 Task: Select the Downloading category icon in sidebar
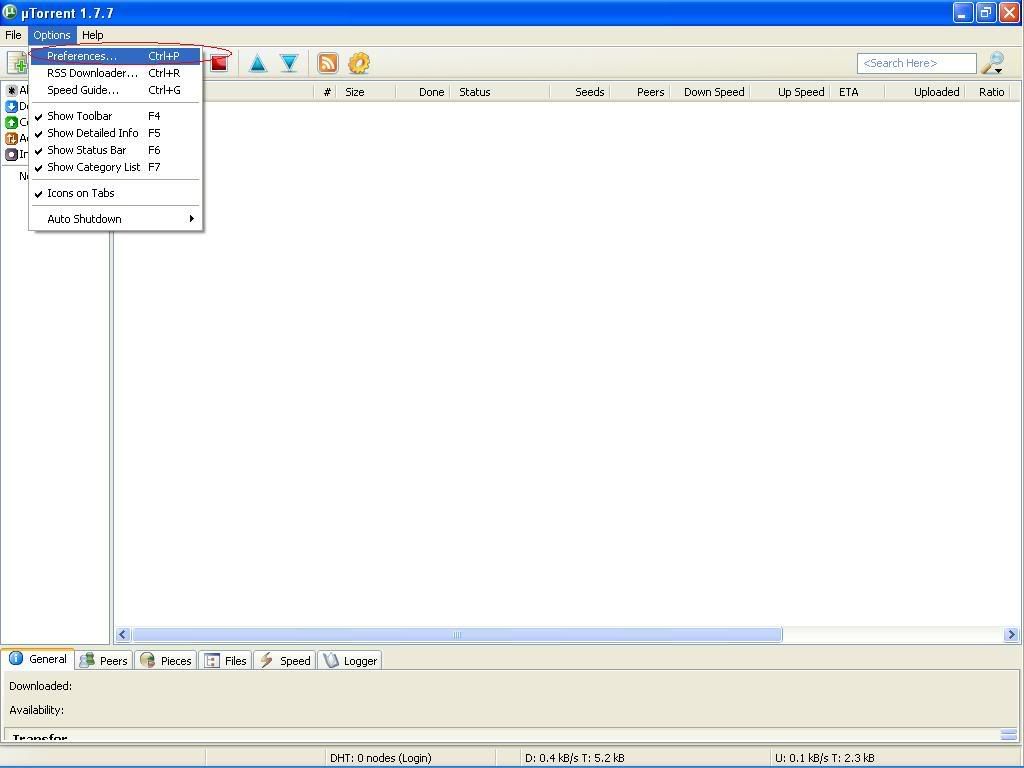coord(12,106)
